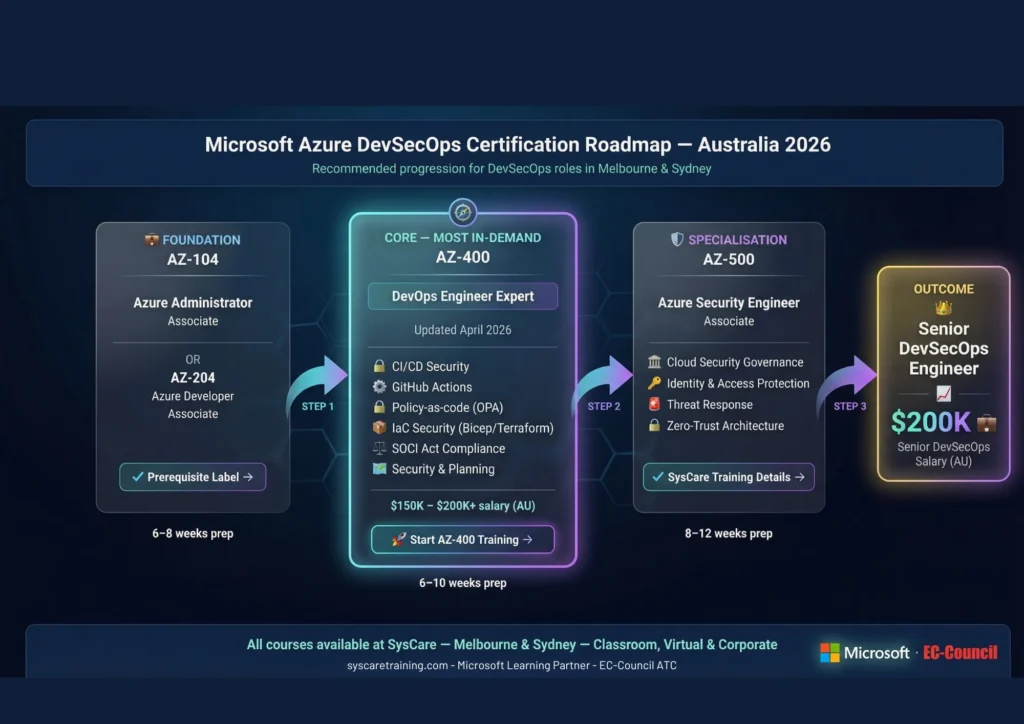Click the lock icon next to Policy-as-code (OPA)
1024x724 pixels.
pyautogui.click(x=379, y=407)
